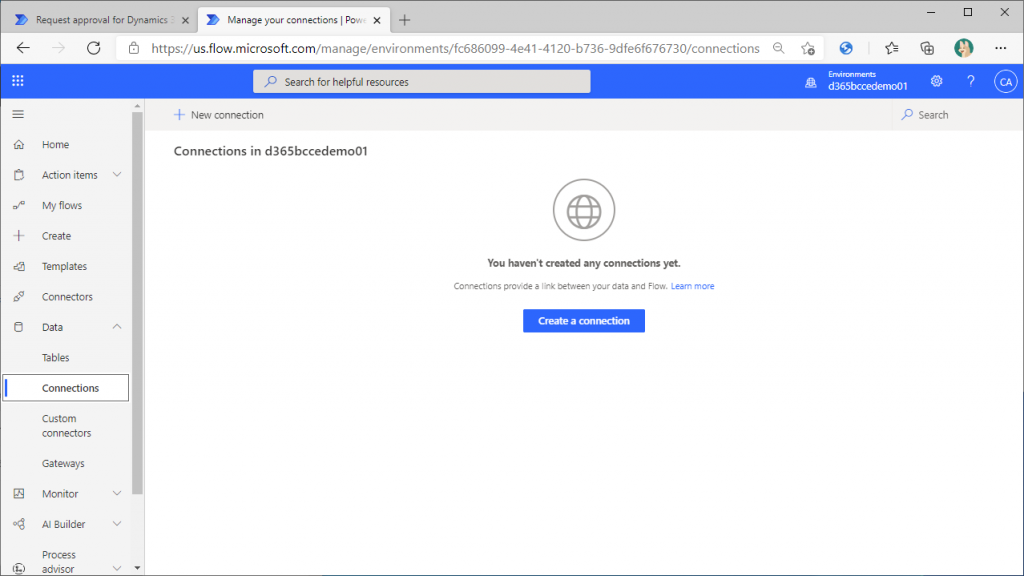
Task: Switch to Manage your connections tab
Action: (294, 20)
